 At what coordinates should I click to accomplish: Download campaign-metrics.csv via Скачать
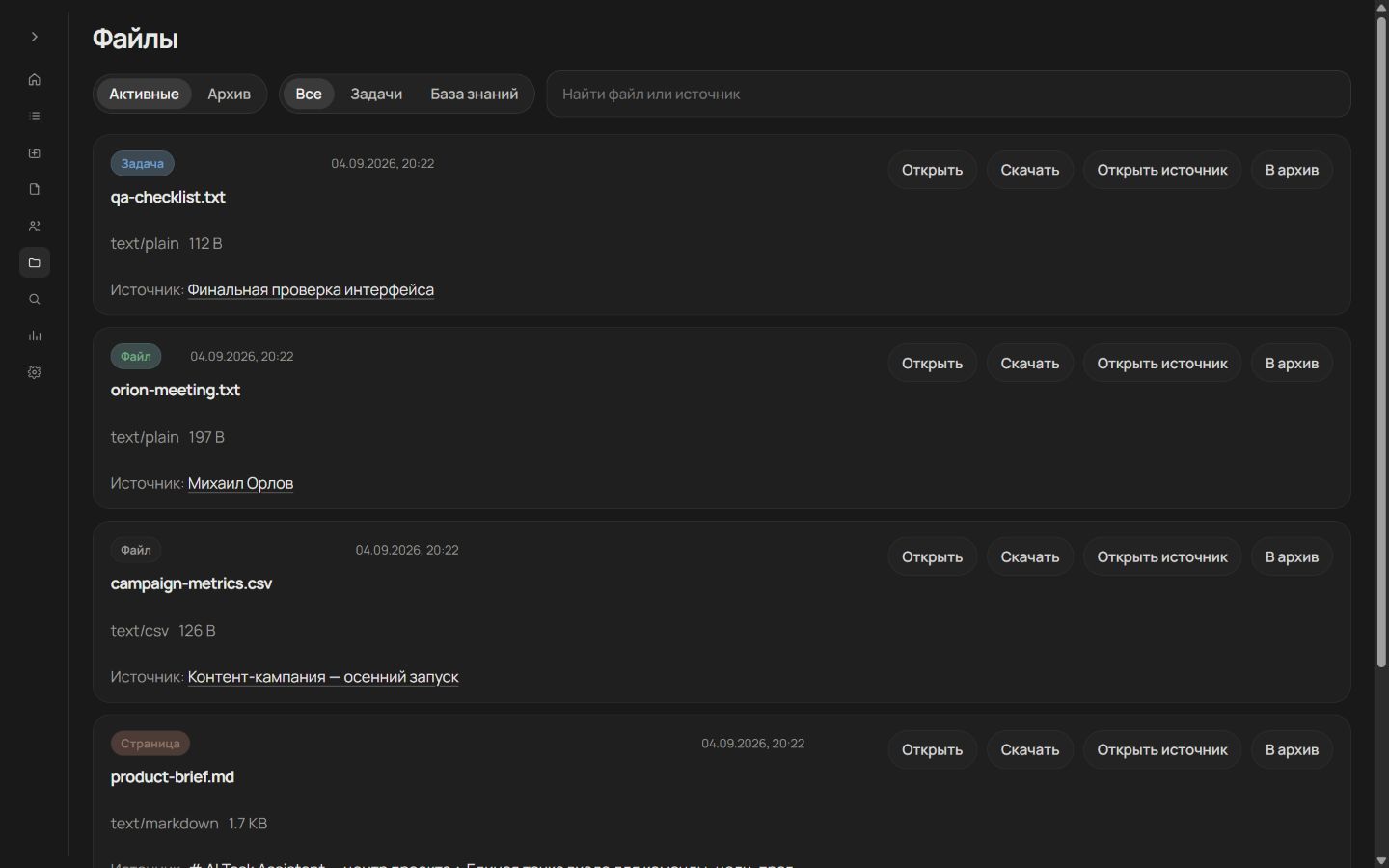tap(1029, 556)
